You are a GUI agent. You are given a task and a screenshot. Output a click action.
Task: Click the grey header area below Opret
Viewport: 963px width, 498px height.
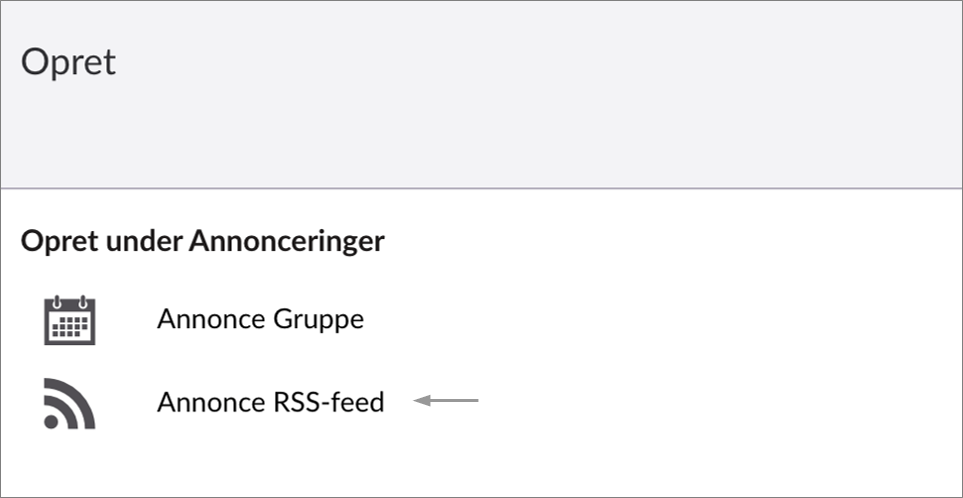pyautogui.click(x=480, y=140)
